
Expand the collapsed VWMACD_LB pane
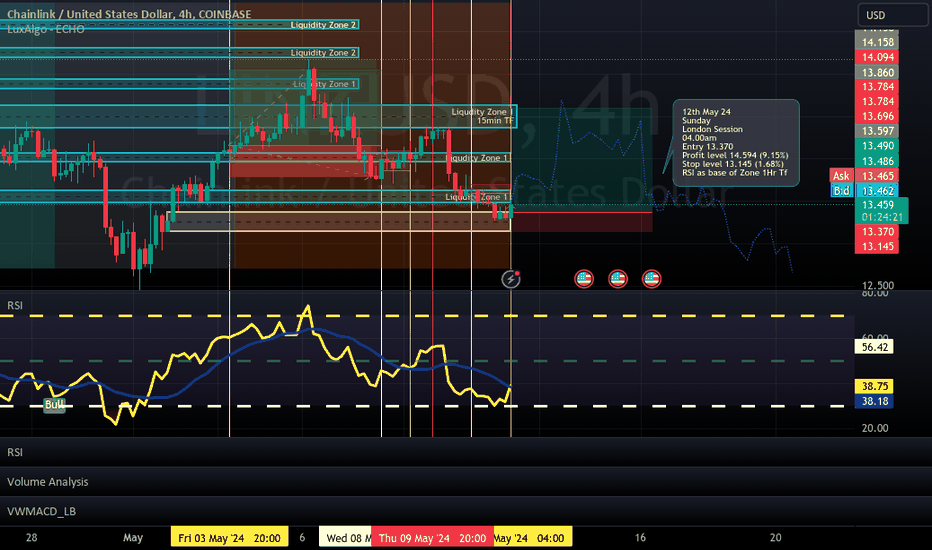[x=41, y=511]
